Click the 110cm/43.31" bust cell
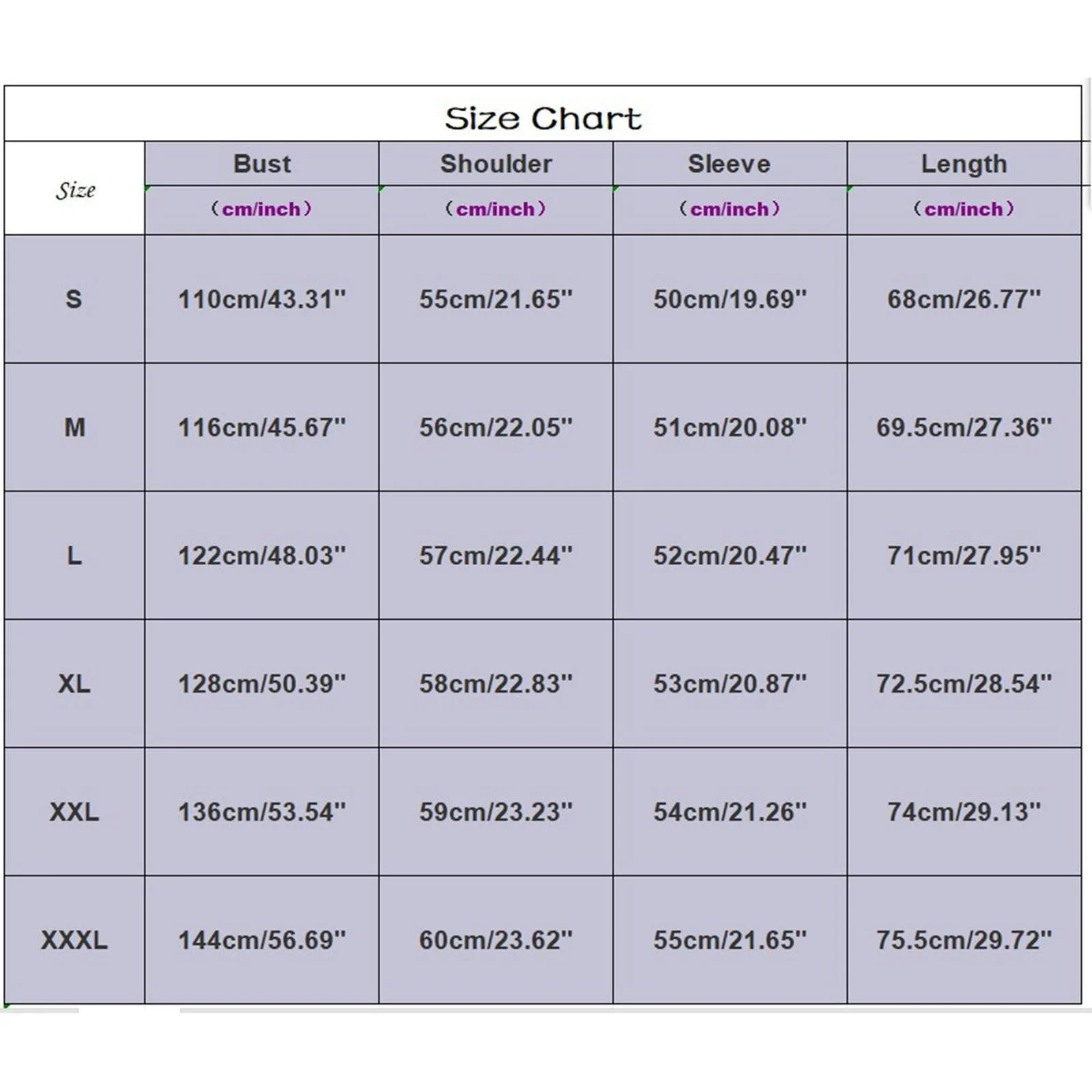This screenshot has height=1092, width=1092. 261,299
